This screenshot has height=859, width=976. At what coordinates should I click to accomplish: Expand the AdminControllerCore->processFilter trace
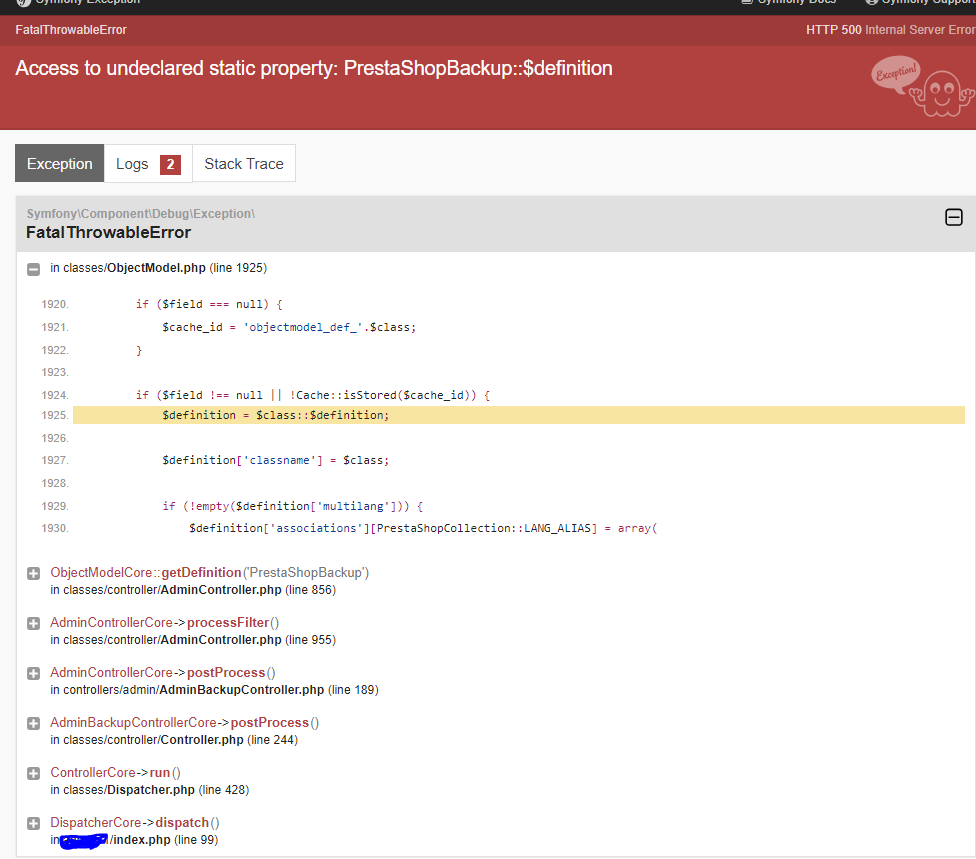click(33, 623)
